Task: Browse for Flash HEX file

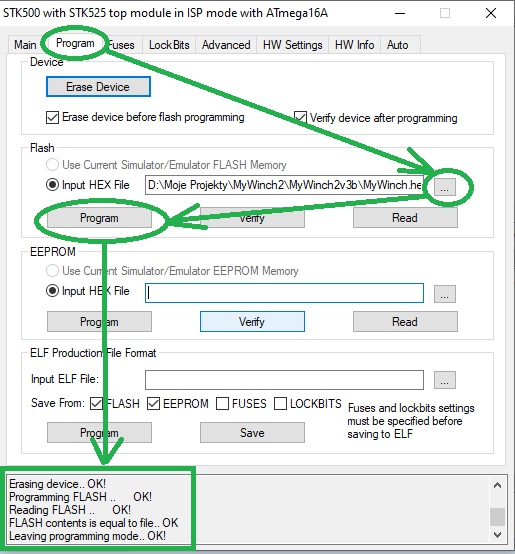Action: [x=445, y=186]
